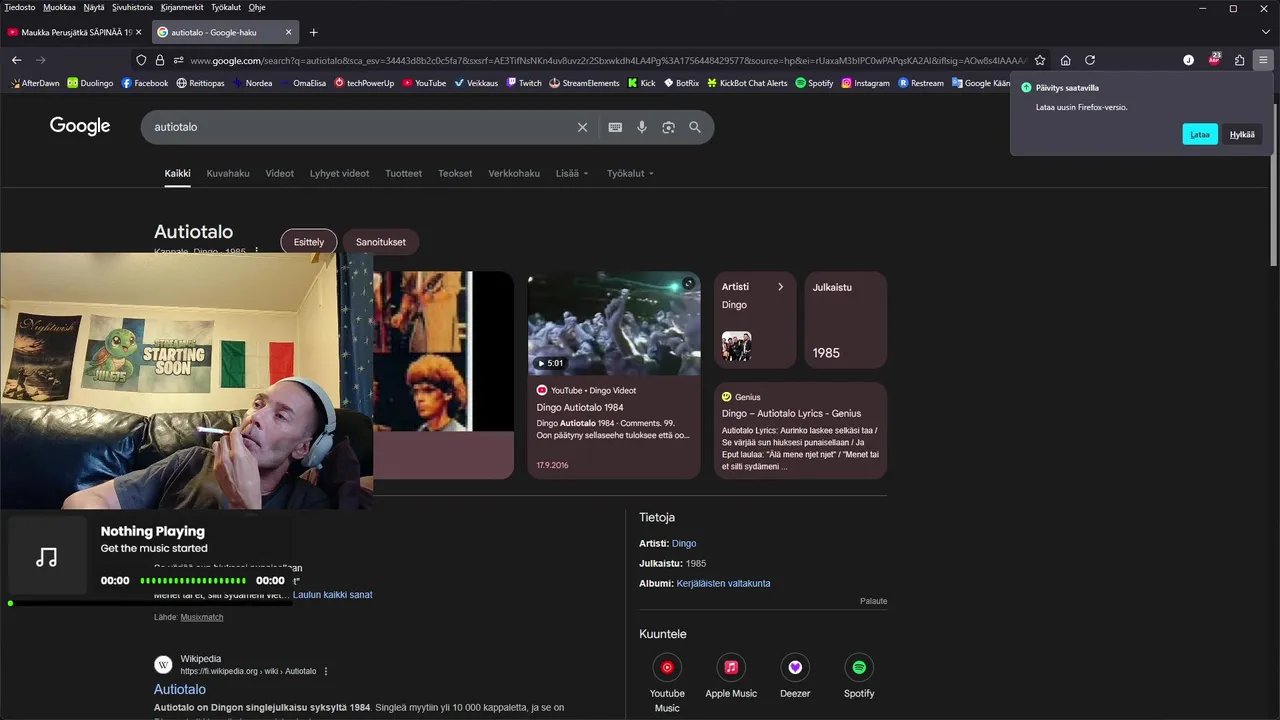Open the Spotify listen option
Screen dimensions: 1280x720
pyautogui.click(x=859, y=676)
